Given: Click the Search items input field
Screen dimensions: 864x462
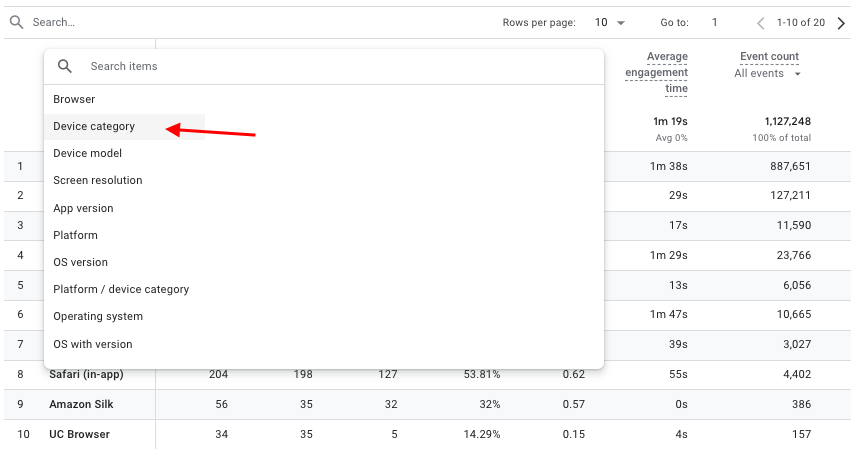Looking at the screenshot, I should 330,66.
